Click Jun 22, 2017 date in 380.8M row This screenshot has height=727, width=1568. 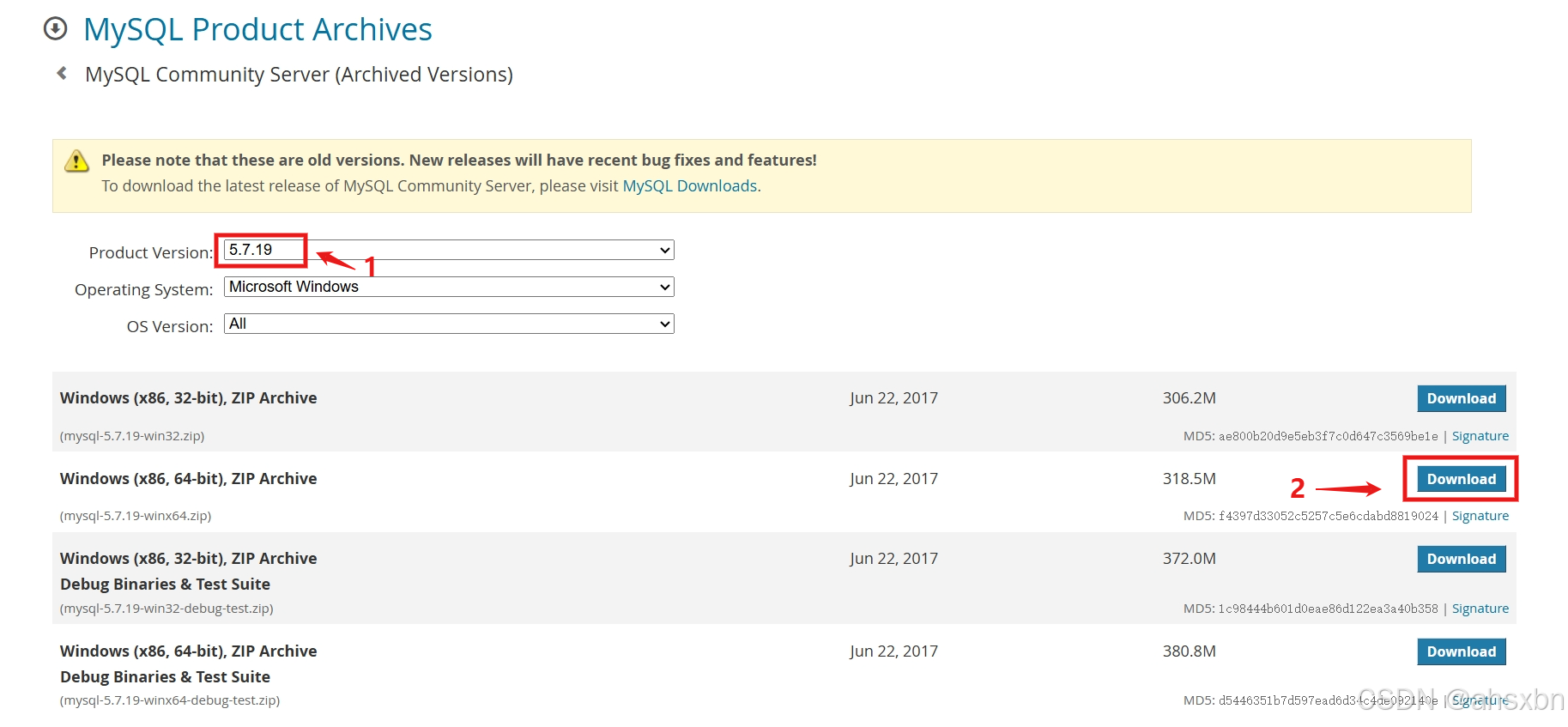click(893, 651)
